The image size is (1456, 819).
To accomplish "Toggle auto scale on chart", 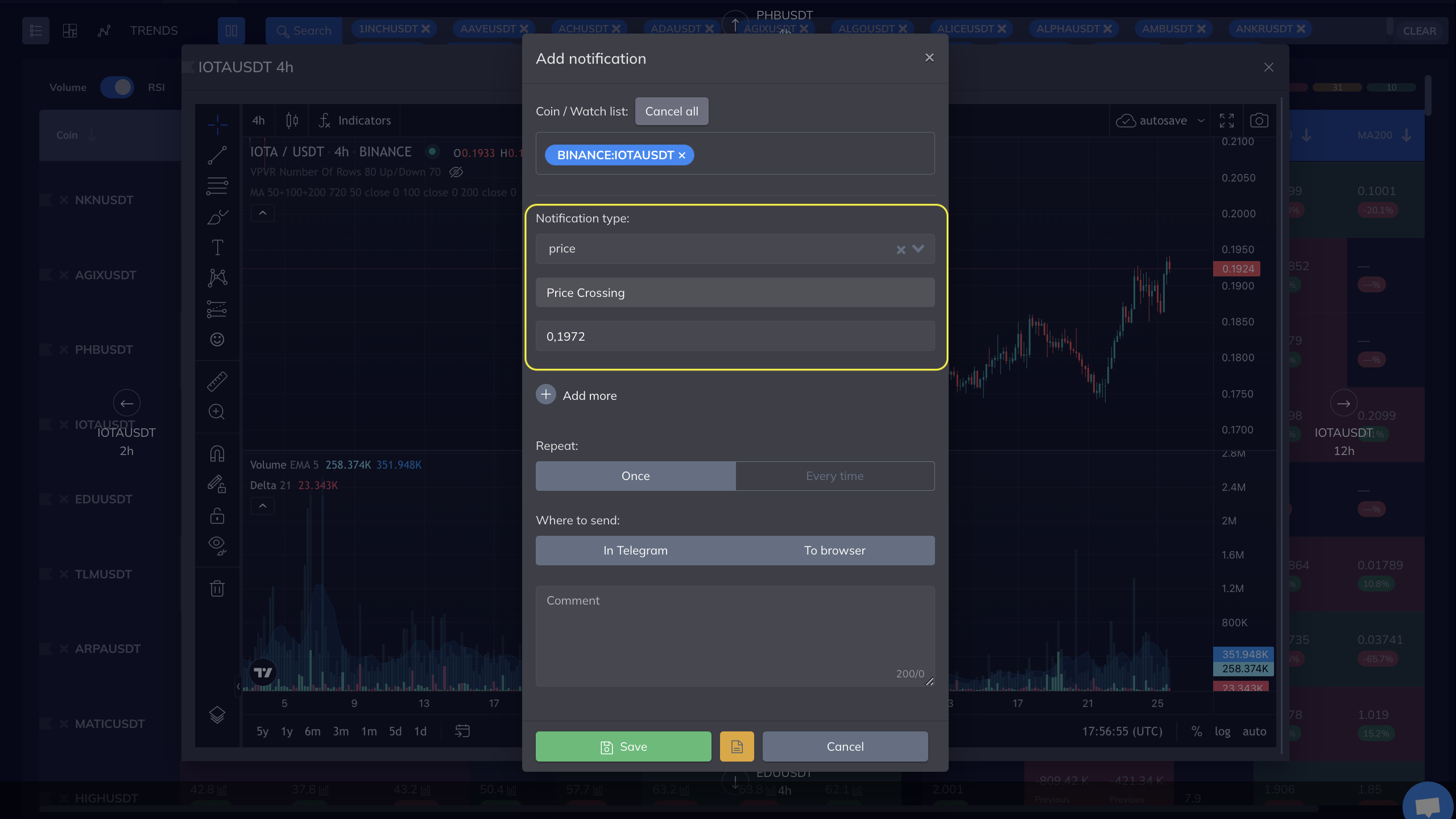I will (1254, 731).
